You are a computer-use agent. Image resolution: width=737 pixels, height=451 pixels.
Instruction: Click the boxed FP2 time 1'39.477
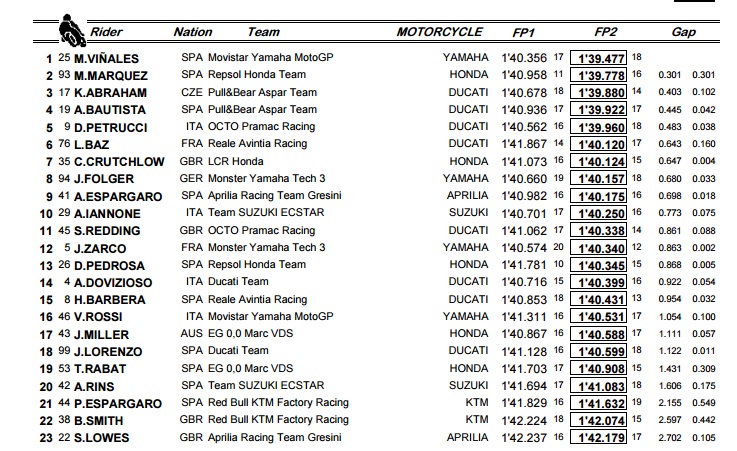click(599, 58)
